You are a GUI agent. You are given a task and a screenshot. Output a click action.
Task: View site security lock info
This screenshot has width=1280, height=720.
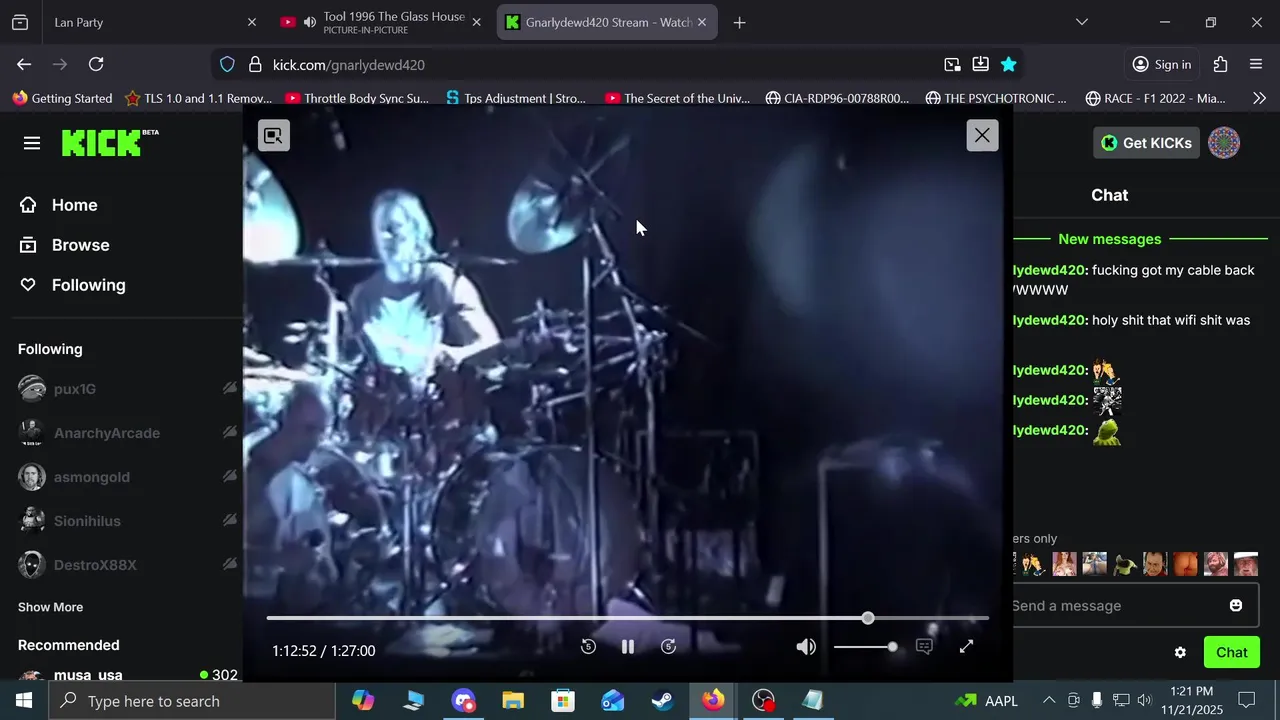[x=254, y=64]
